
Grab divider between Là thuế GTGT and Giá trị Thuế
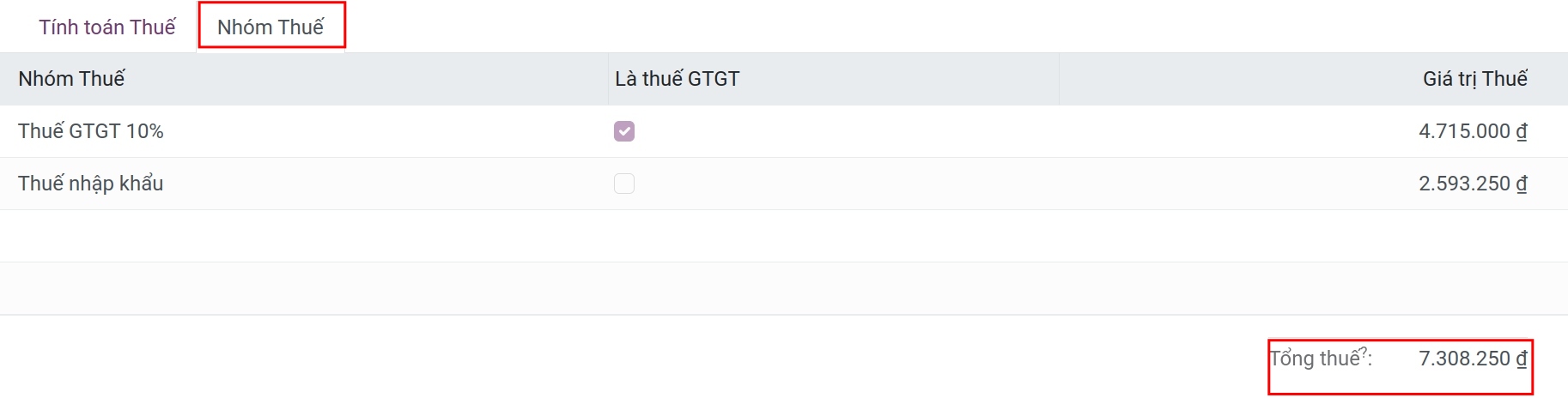tap(1059, 79)
